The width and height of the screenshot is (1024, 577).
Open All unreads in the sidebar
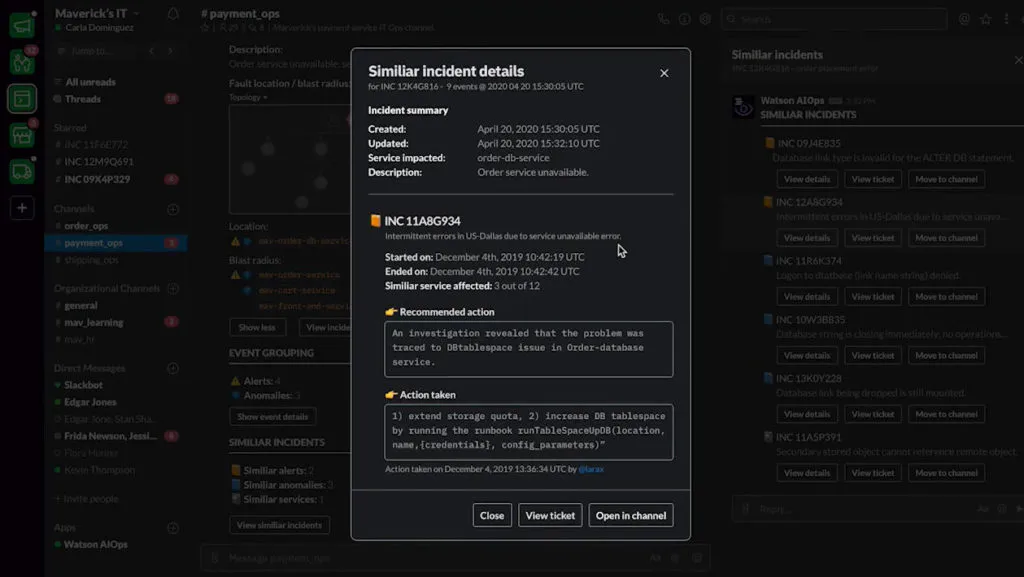point(90,82)
